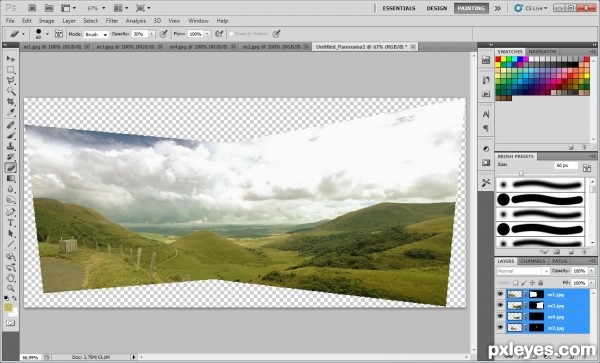Select the Zoom tool in the toolbox
Image resolution: width=600 pixels, height=363 pixels.
(x=11, y=288)
